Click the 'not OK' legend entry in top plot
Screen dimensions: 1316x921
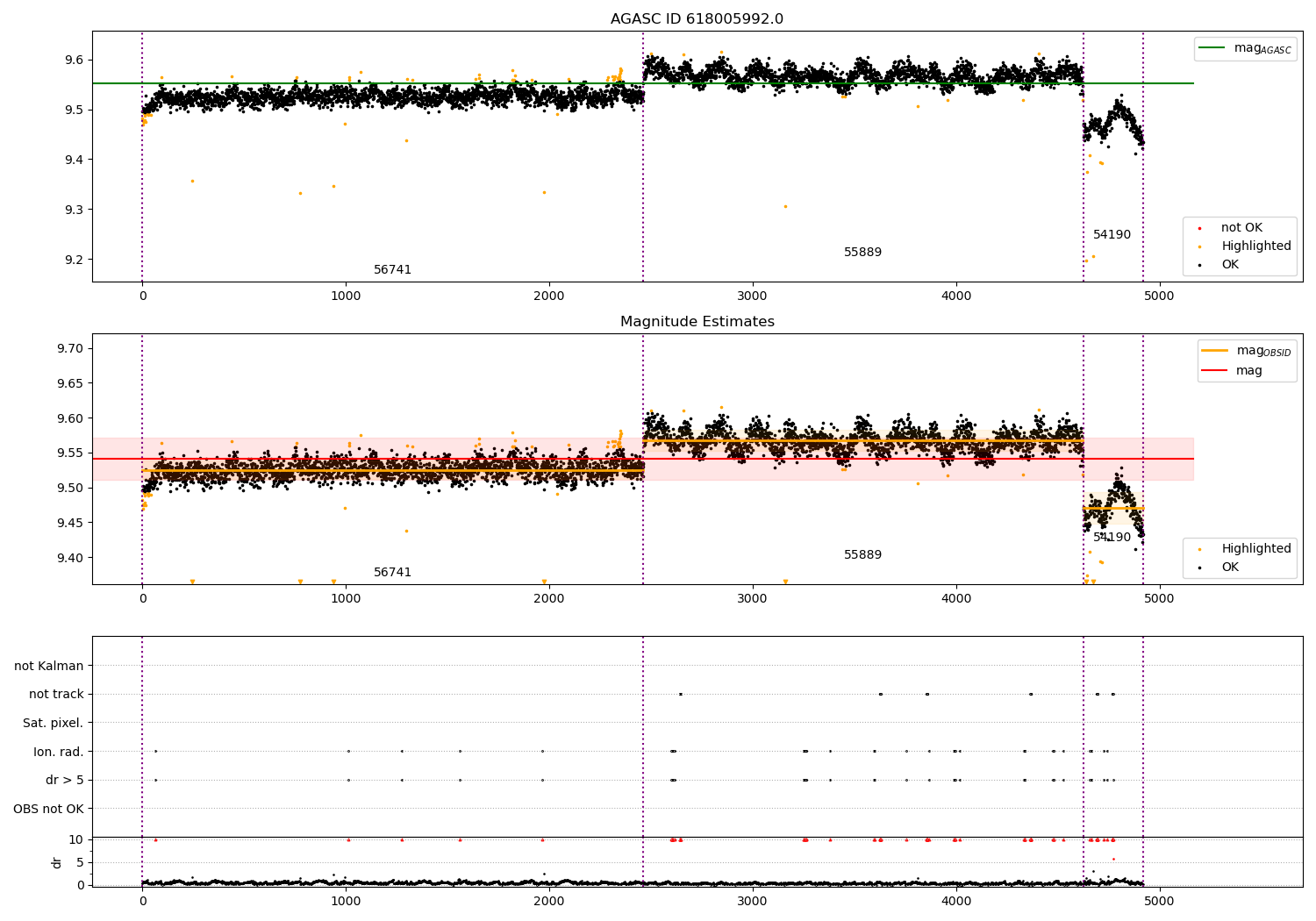[x=1241, y=228]
